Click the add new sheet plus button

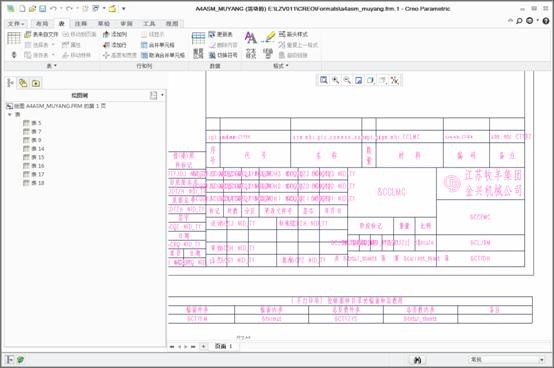[203, 346]
